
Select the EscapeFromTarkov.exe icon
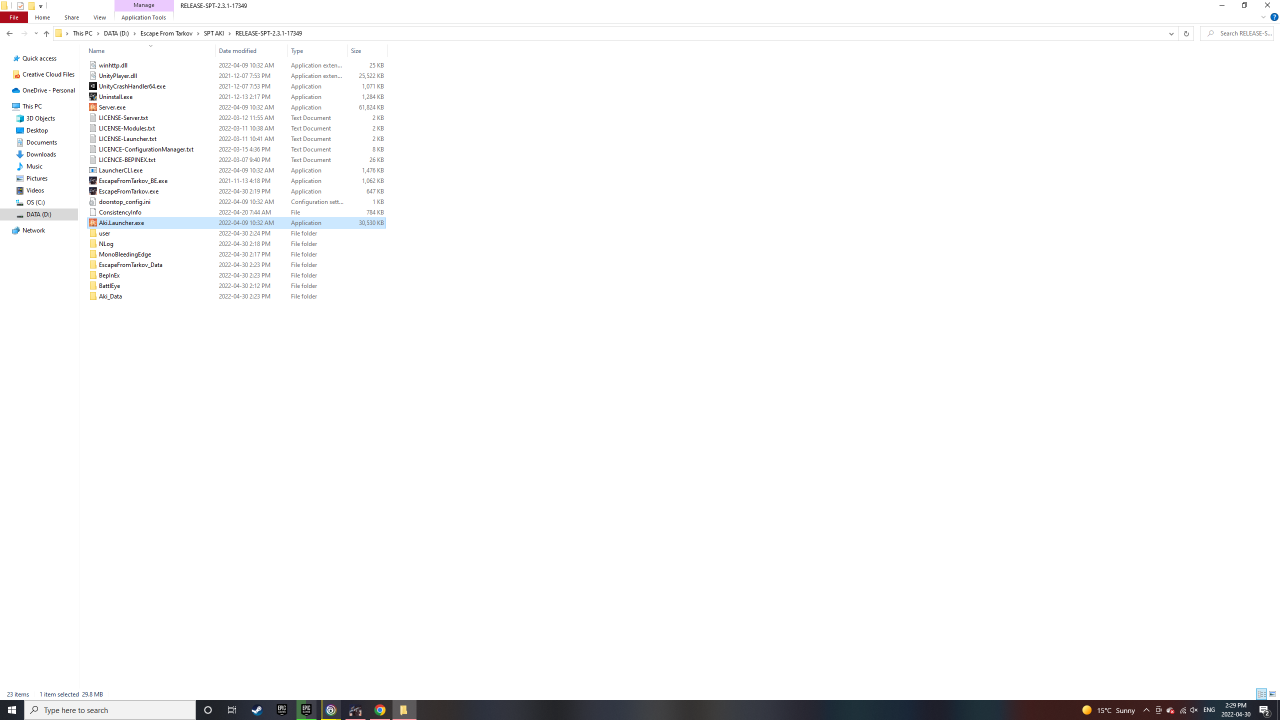coord(93,191)
